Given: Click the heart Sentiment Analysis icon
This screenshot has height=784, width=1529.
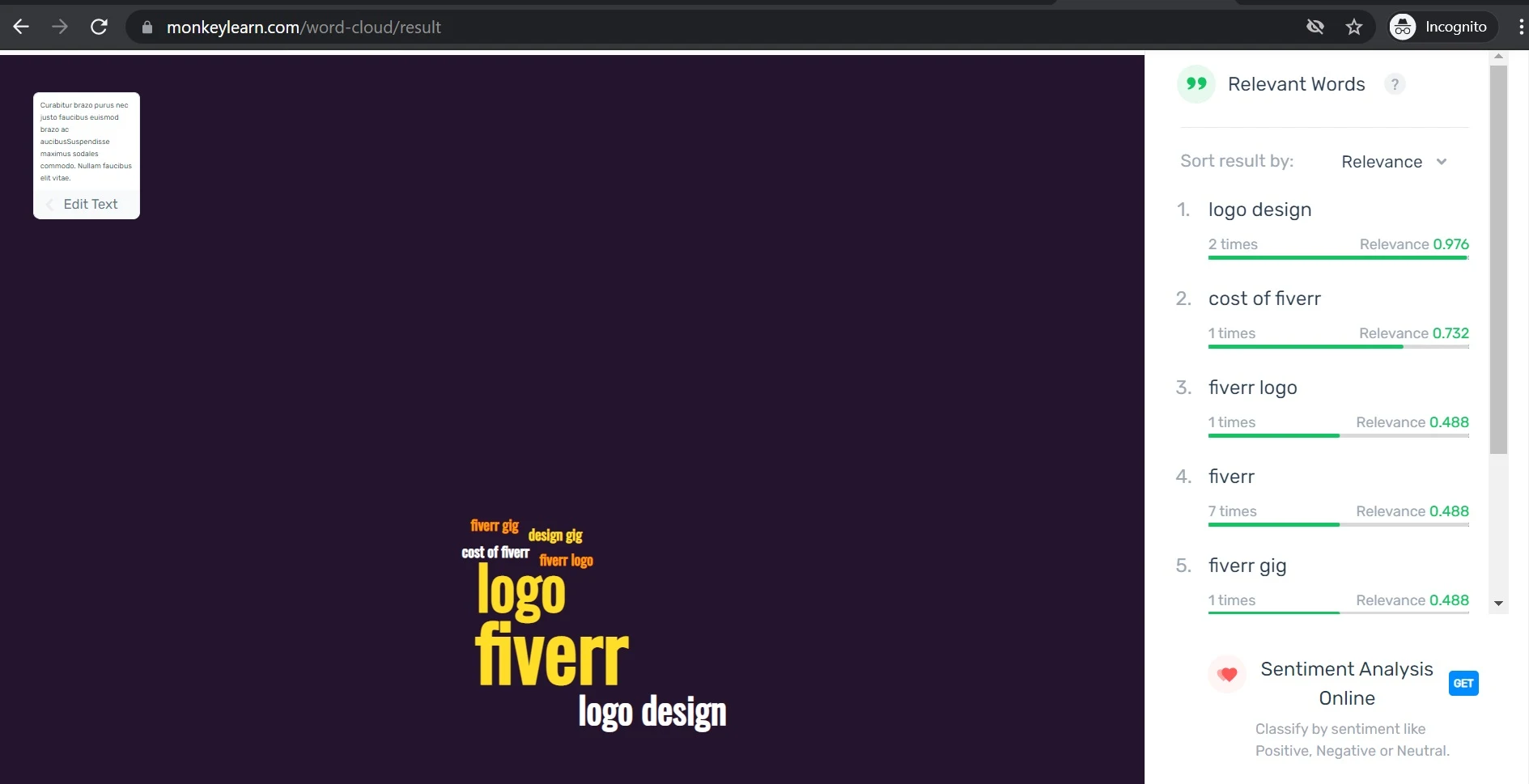Looking at the screenshot, I should click(1227, 674).
